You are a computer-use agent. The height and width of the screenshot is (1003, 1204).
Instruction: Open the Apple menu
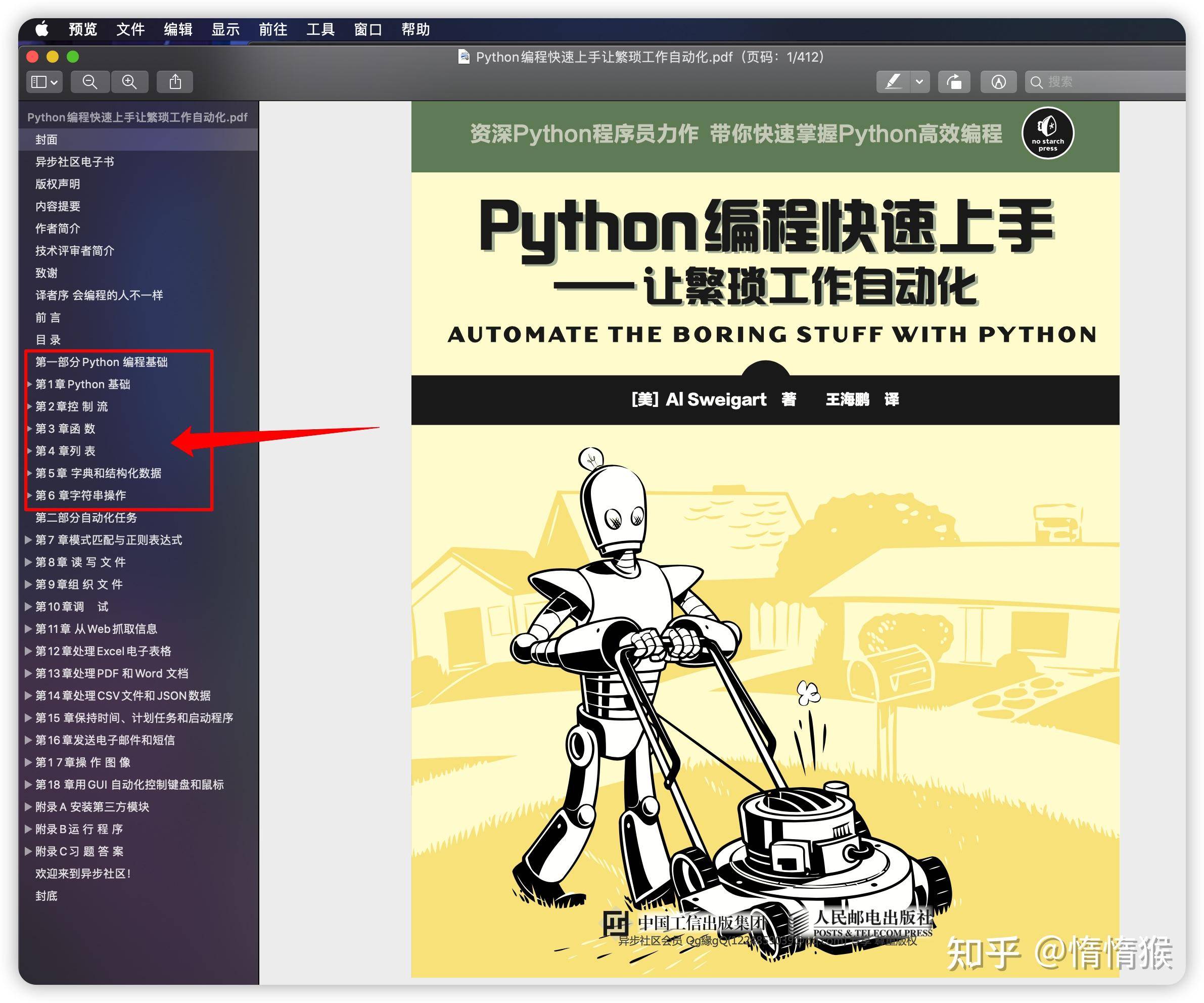42,29
